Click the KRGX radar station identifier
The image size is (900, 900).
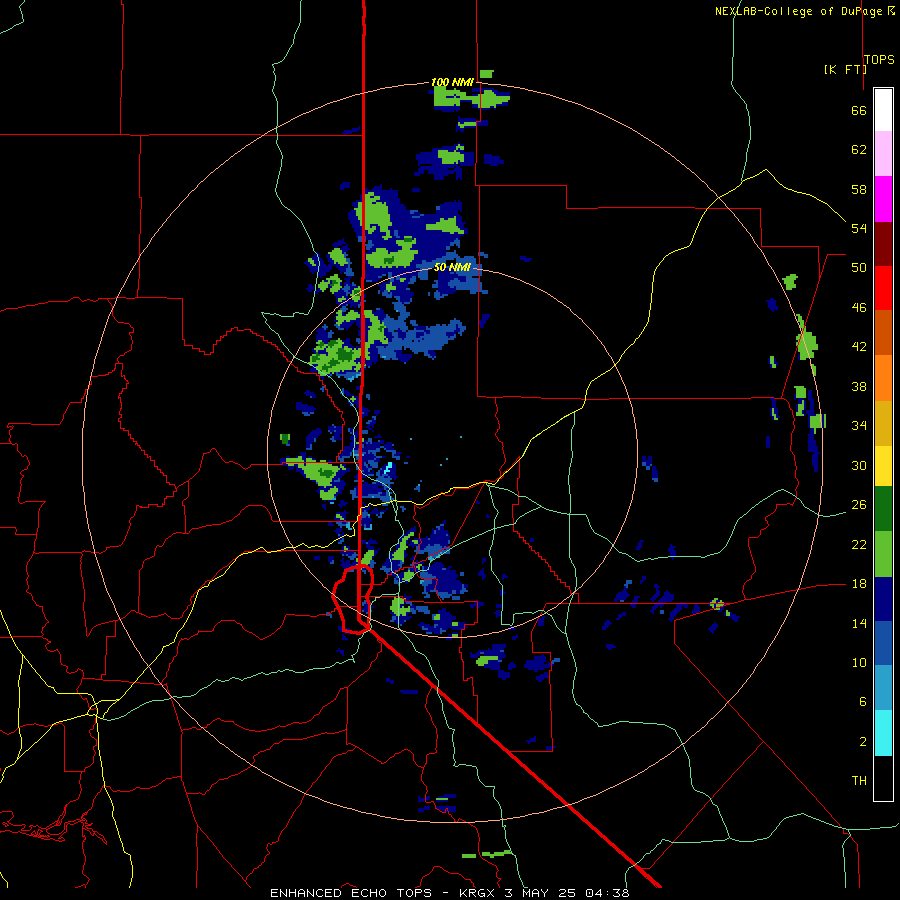[x=478, y=893]
